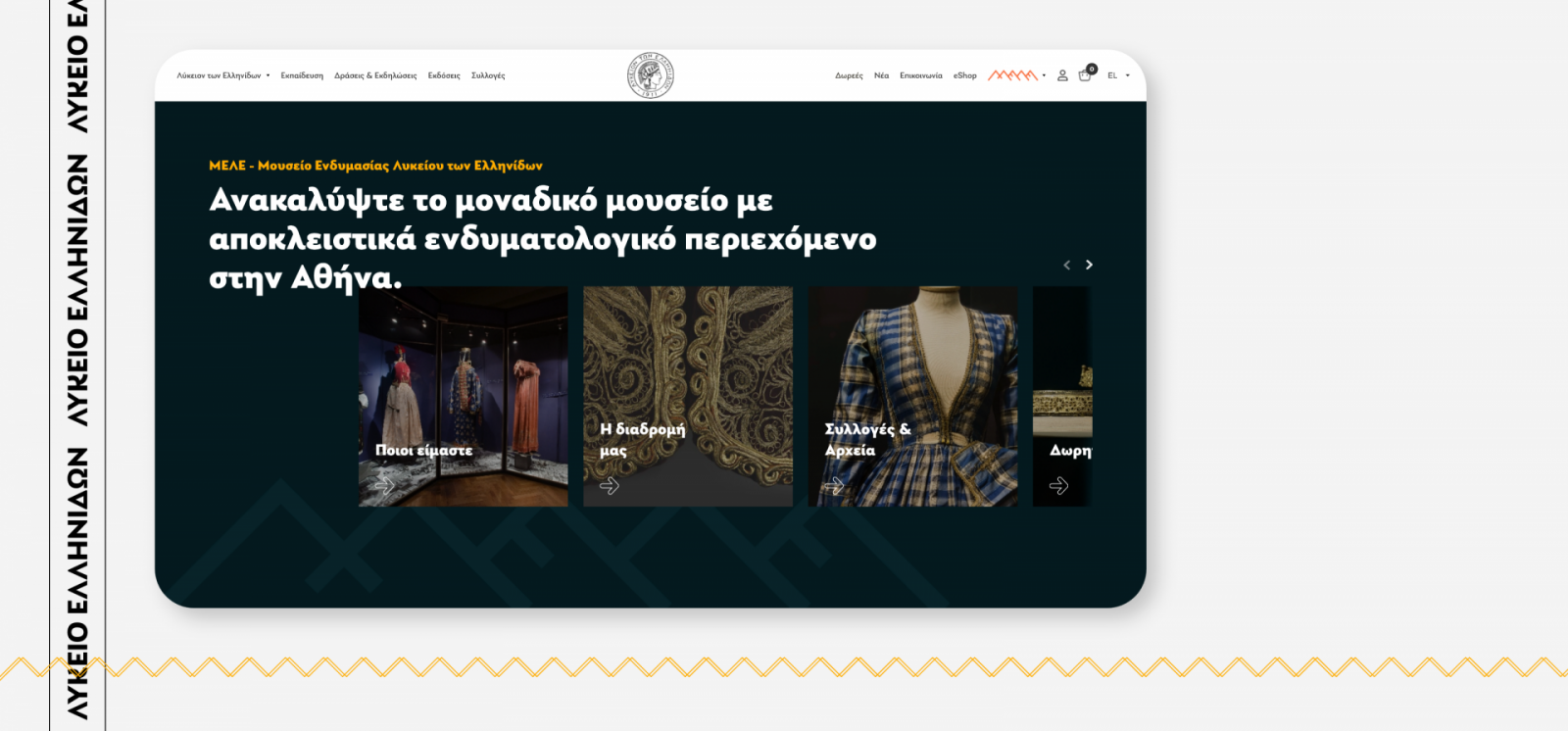This screenshot has height=731, width=1568.
Task: Visit the eShop link
Action: [x=965, y=75]
